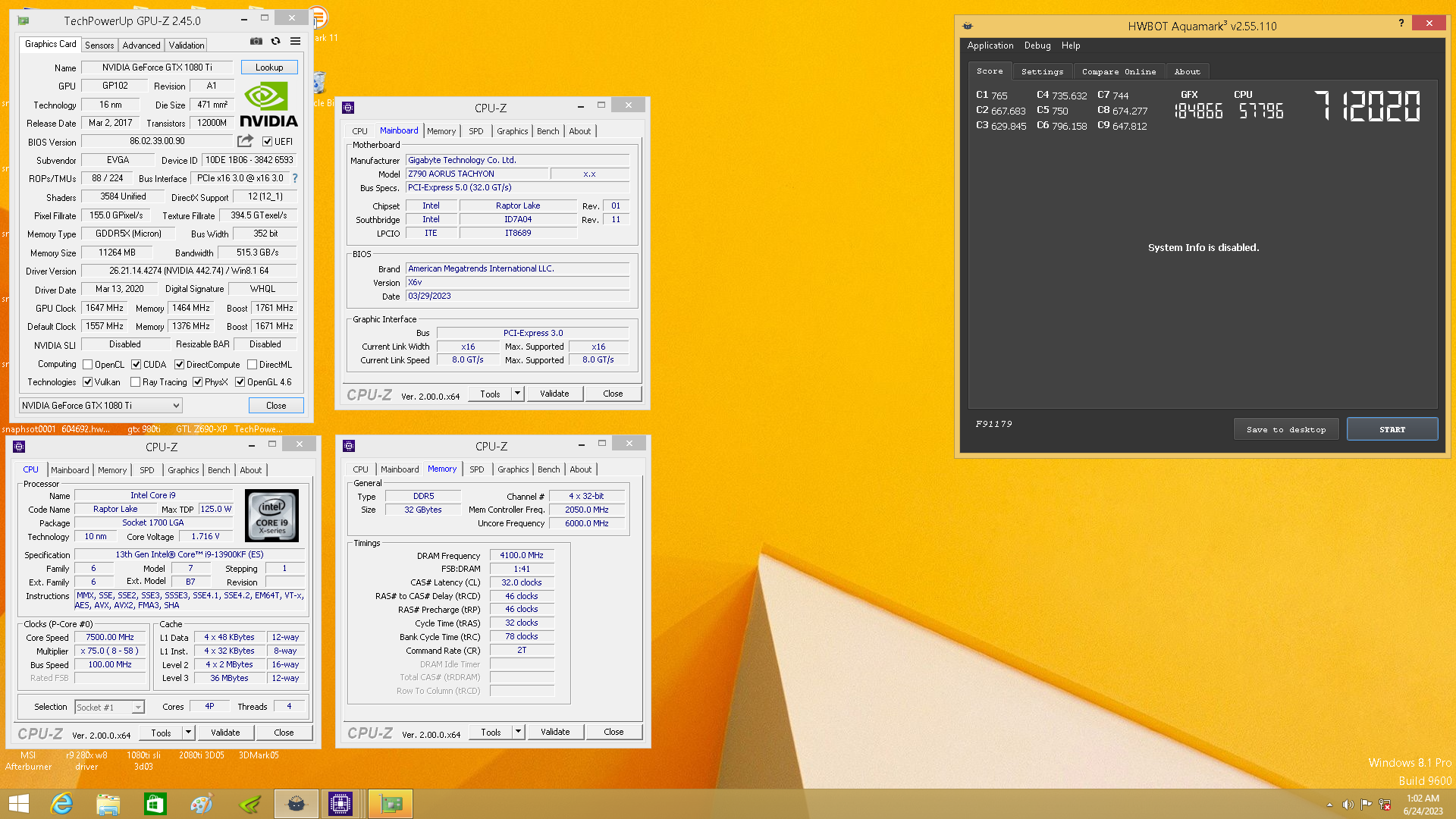The image size is (1456, 819).
Task: Click Save to desktop in Aquamark
Action: tap(1286, 429)
